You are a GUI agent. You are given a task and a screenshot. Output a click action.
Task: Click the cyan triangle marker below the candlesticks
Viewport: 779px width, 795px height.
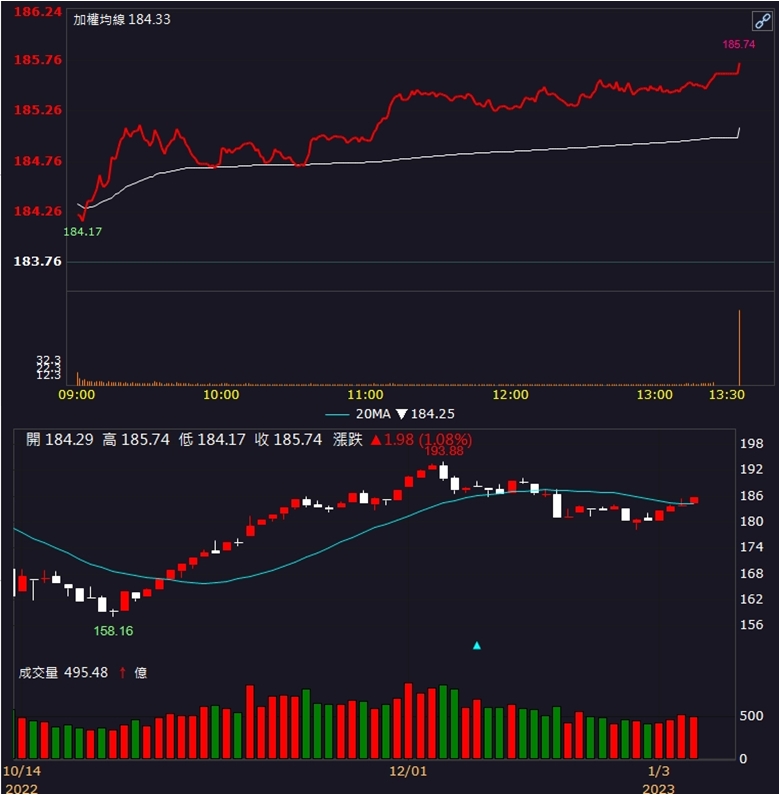(477, 645)
